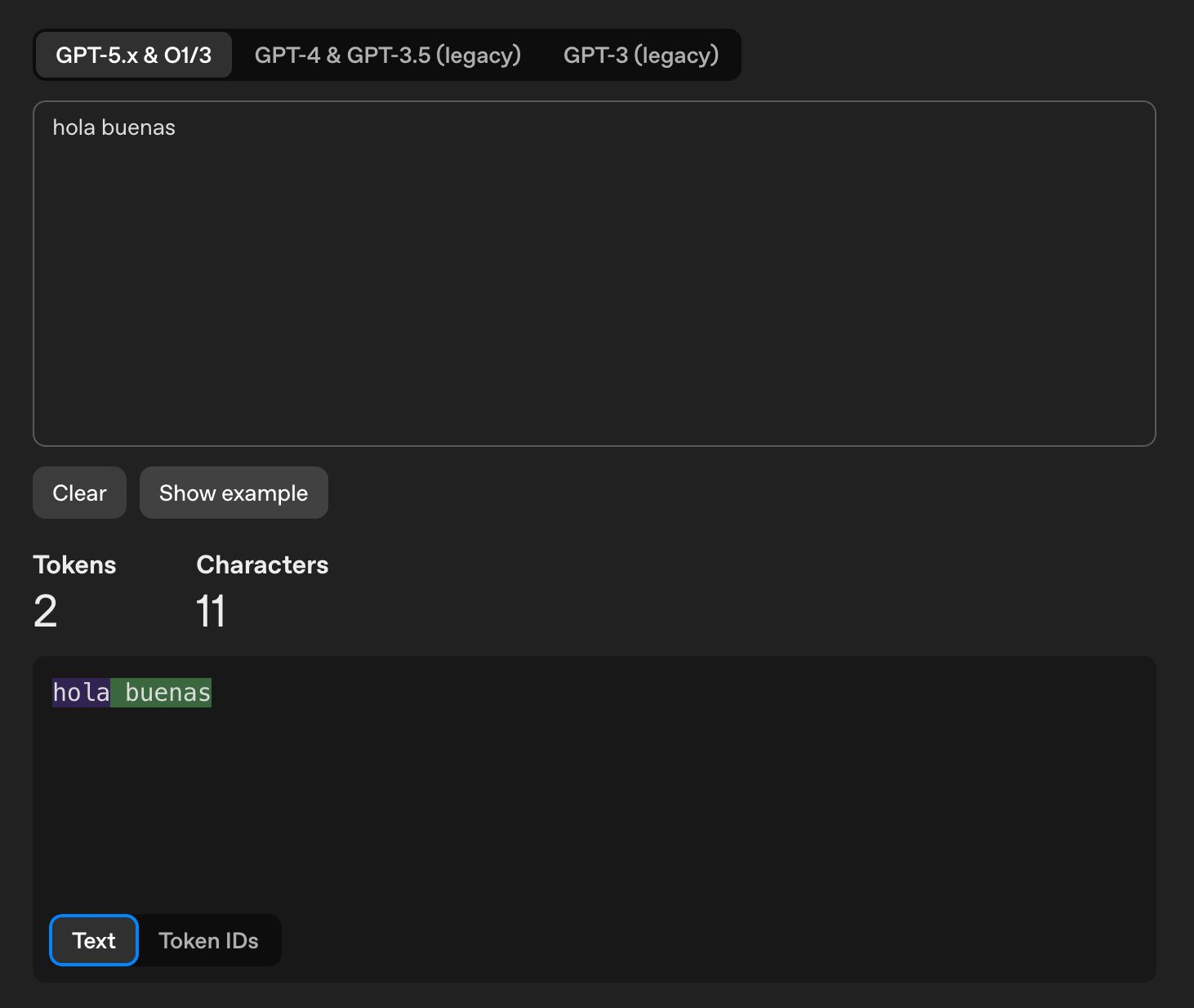
Task: Click the Show example button
Action: (x=234, y=493)
